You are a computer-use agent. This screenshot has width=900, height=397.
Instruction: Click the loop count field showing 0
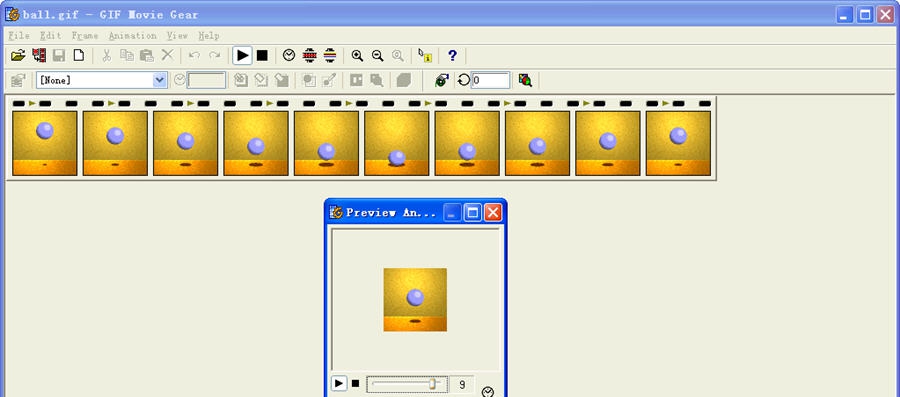click(490, 80)
